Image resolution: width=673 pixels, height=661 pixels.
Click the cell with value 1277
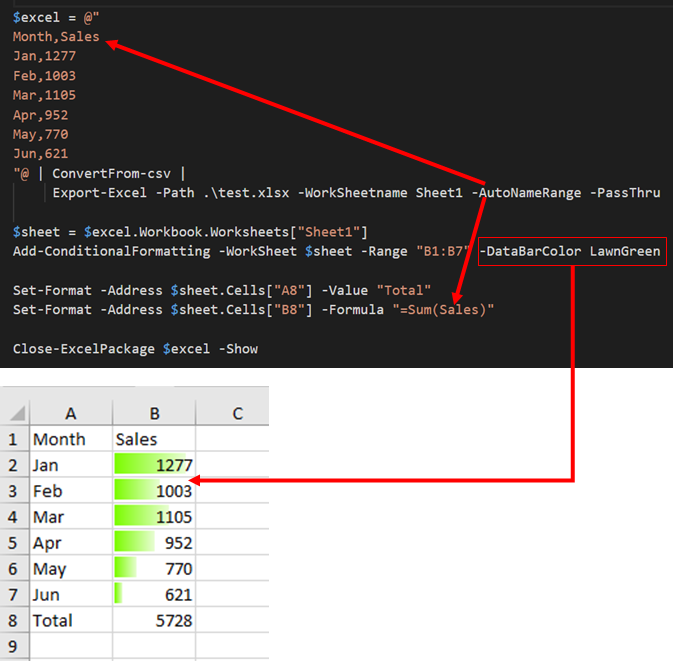(x=154, y=465)
